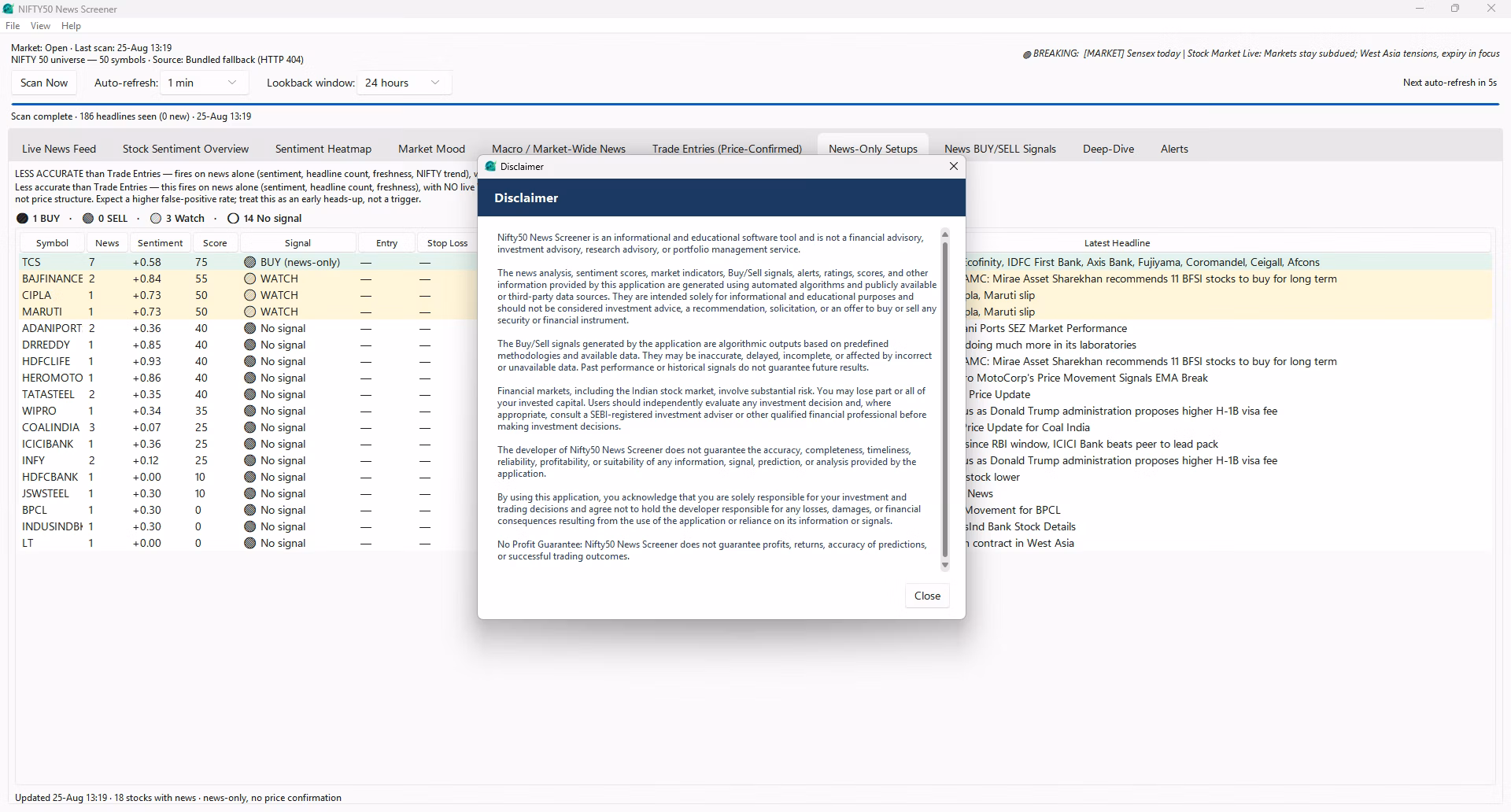
Task: Click No signal icon in LT row
Action: (249, 543)
